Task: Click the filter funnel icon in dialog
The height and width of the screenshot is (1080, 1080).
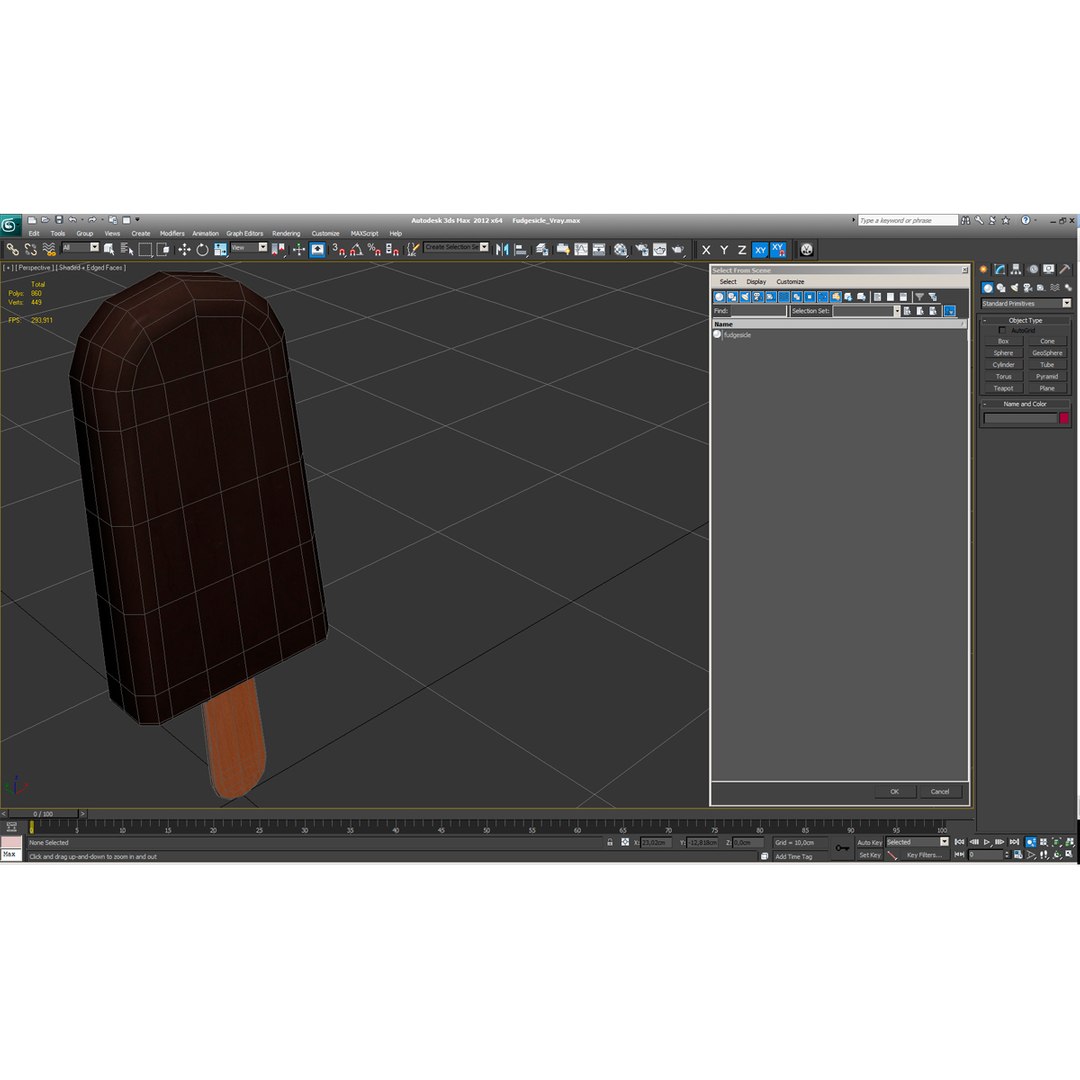Action: (x=920, y=297)
